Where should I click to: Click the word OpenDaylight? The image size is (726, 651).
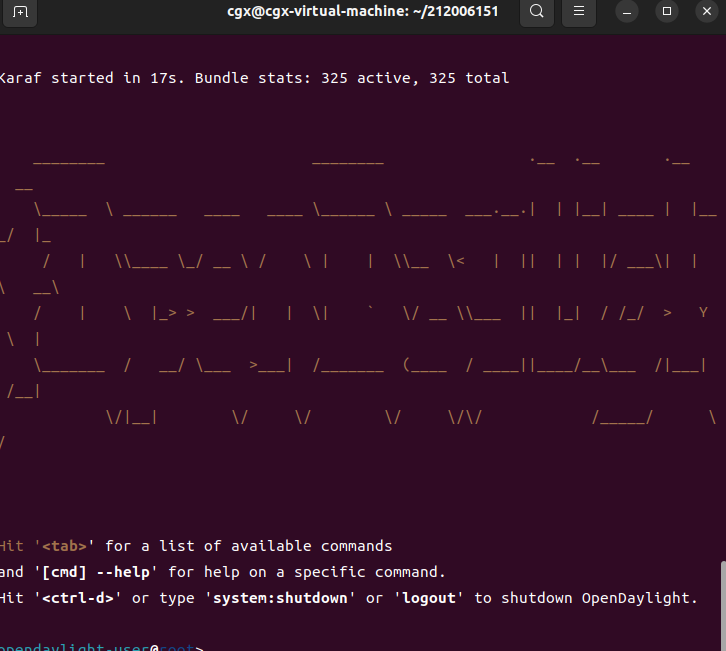(635, 598)
